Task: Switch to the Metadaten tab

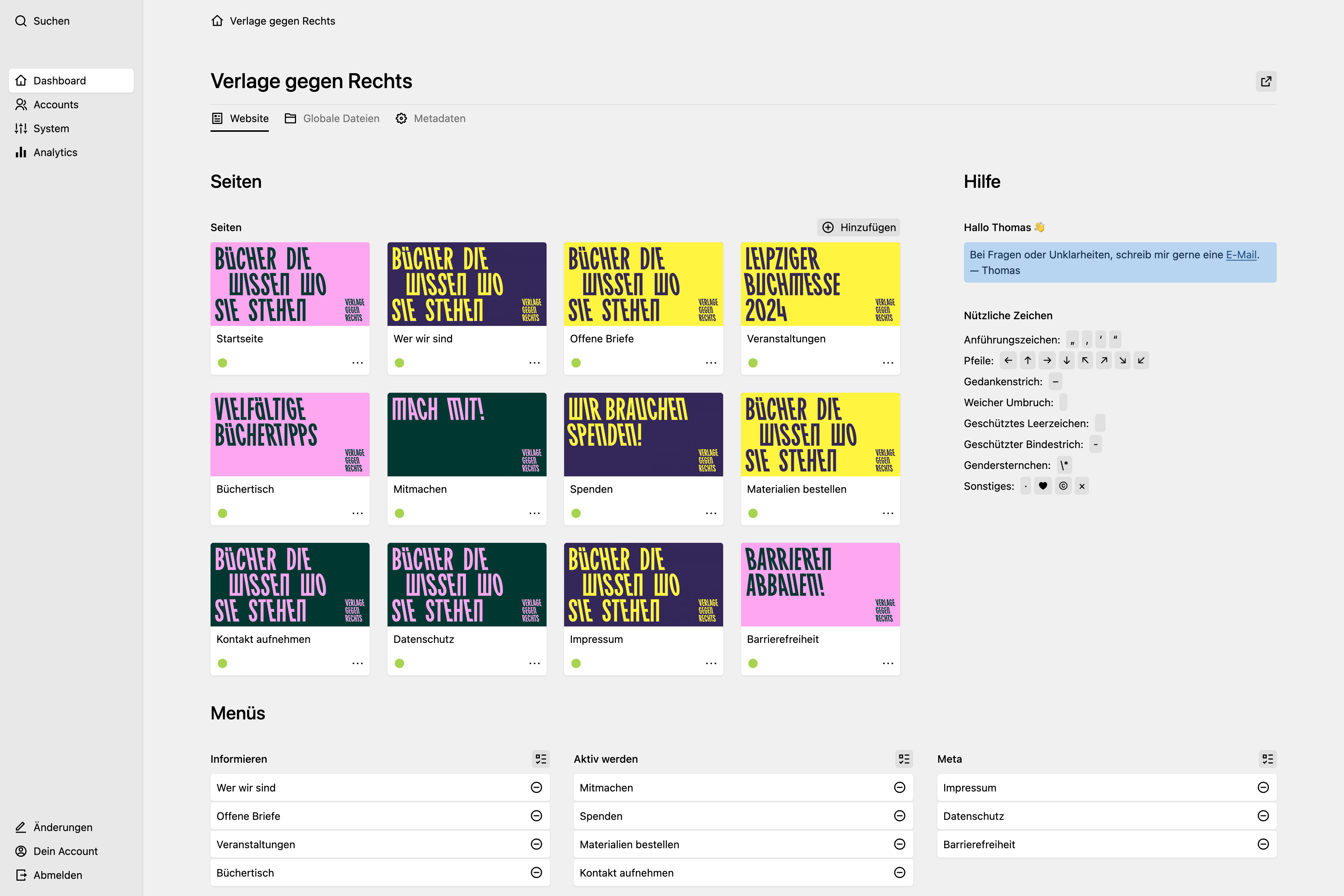Action: [x=430, y=118]
